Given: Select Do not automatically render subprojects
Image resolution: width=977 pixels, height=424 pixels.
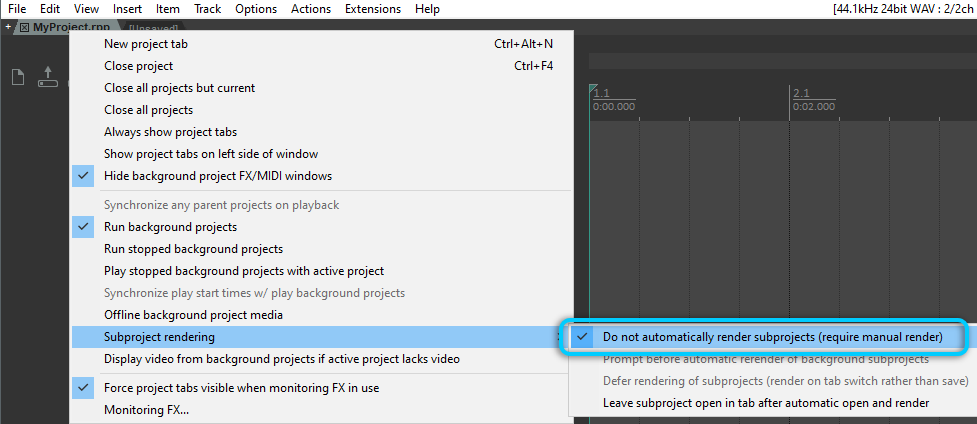Looking at the screenshot, I should (772, 337).
